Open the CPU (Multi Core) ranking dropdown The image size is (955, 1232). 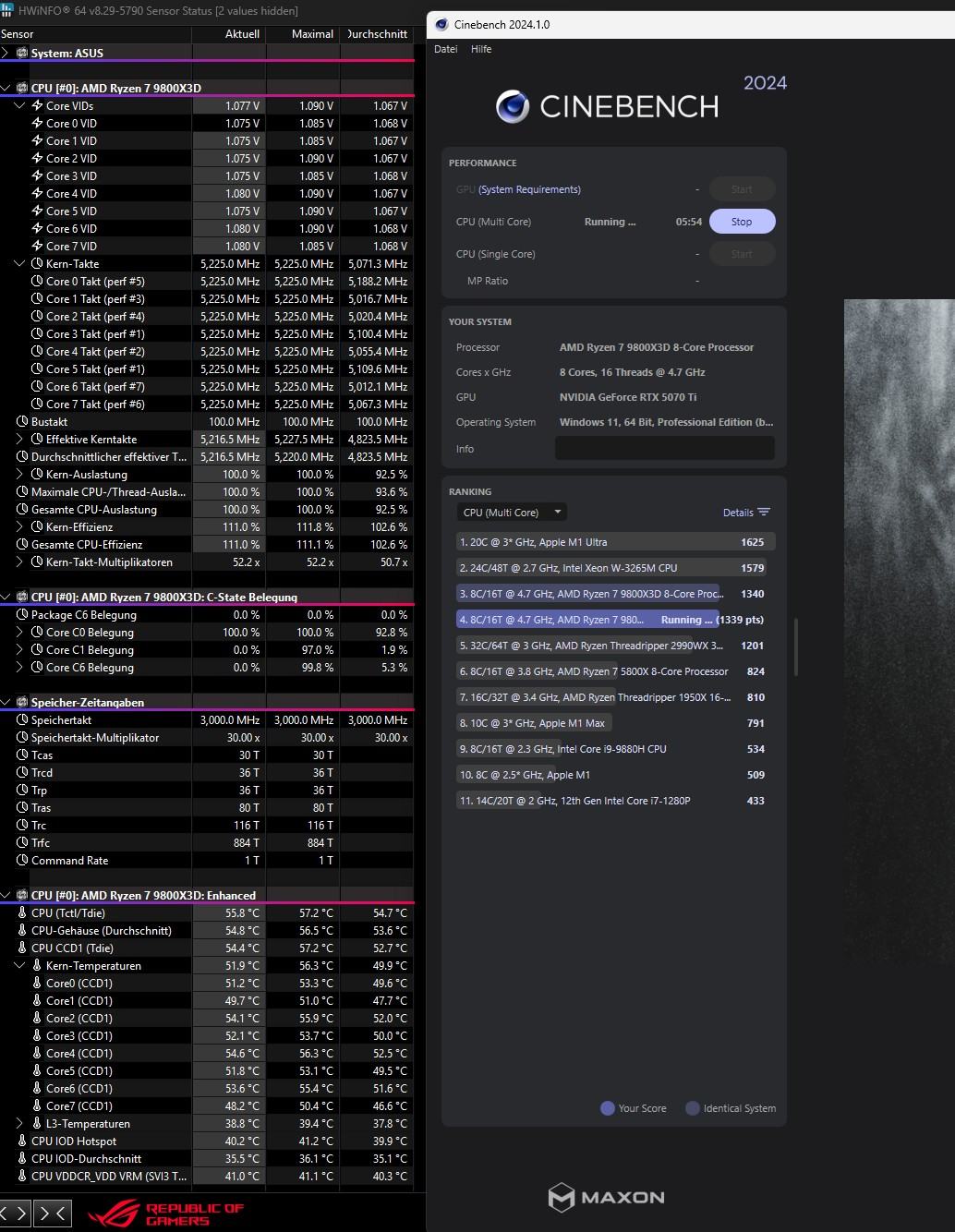[x=512, y=513]
